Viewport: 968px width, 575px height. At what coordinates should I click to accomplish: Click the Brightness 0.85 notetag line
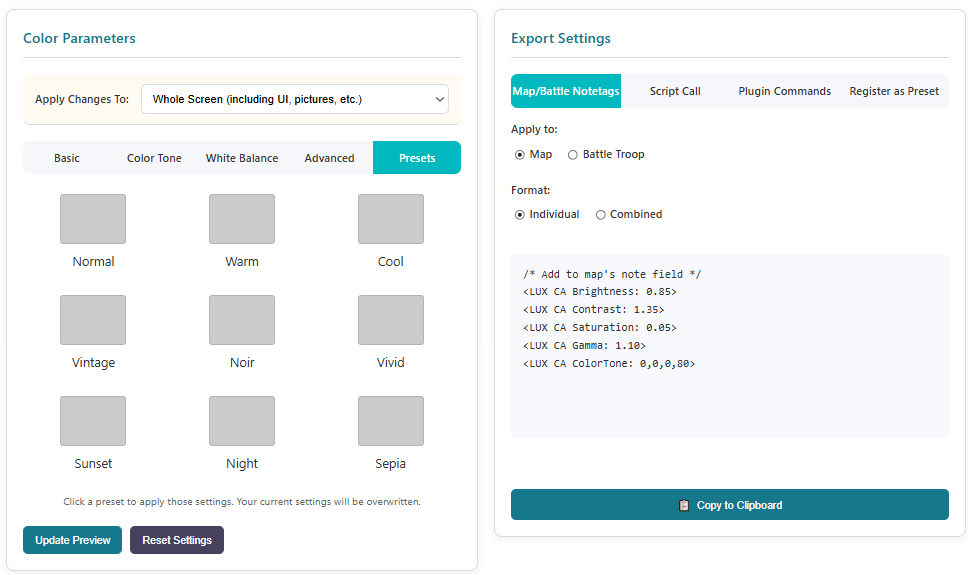tap(599, 292)
